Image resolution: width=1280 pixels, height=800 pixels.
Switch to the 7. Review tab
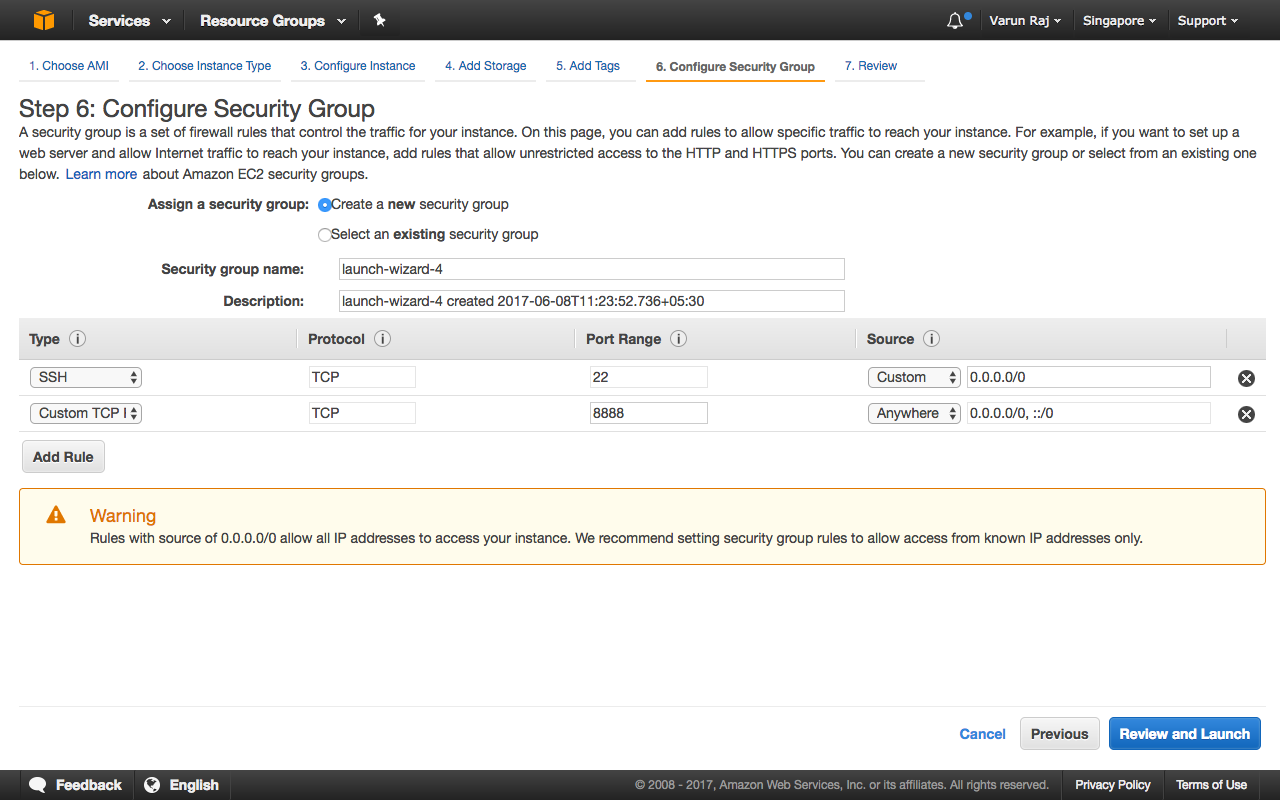click(x=870, y=66)
